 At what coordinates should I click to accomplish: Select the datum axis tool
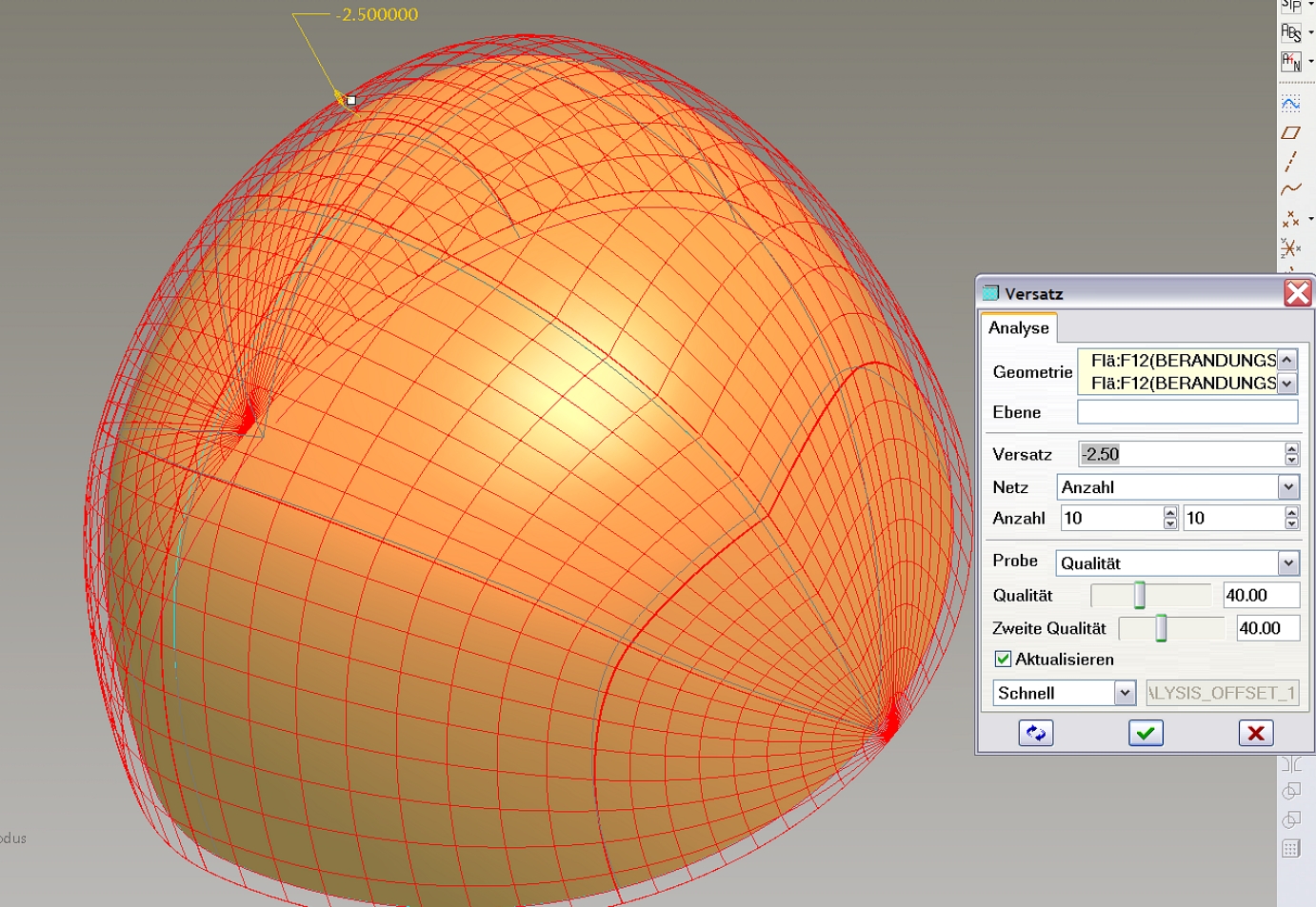point(1290,161)
